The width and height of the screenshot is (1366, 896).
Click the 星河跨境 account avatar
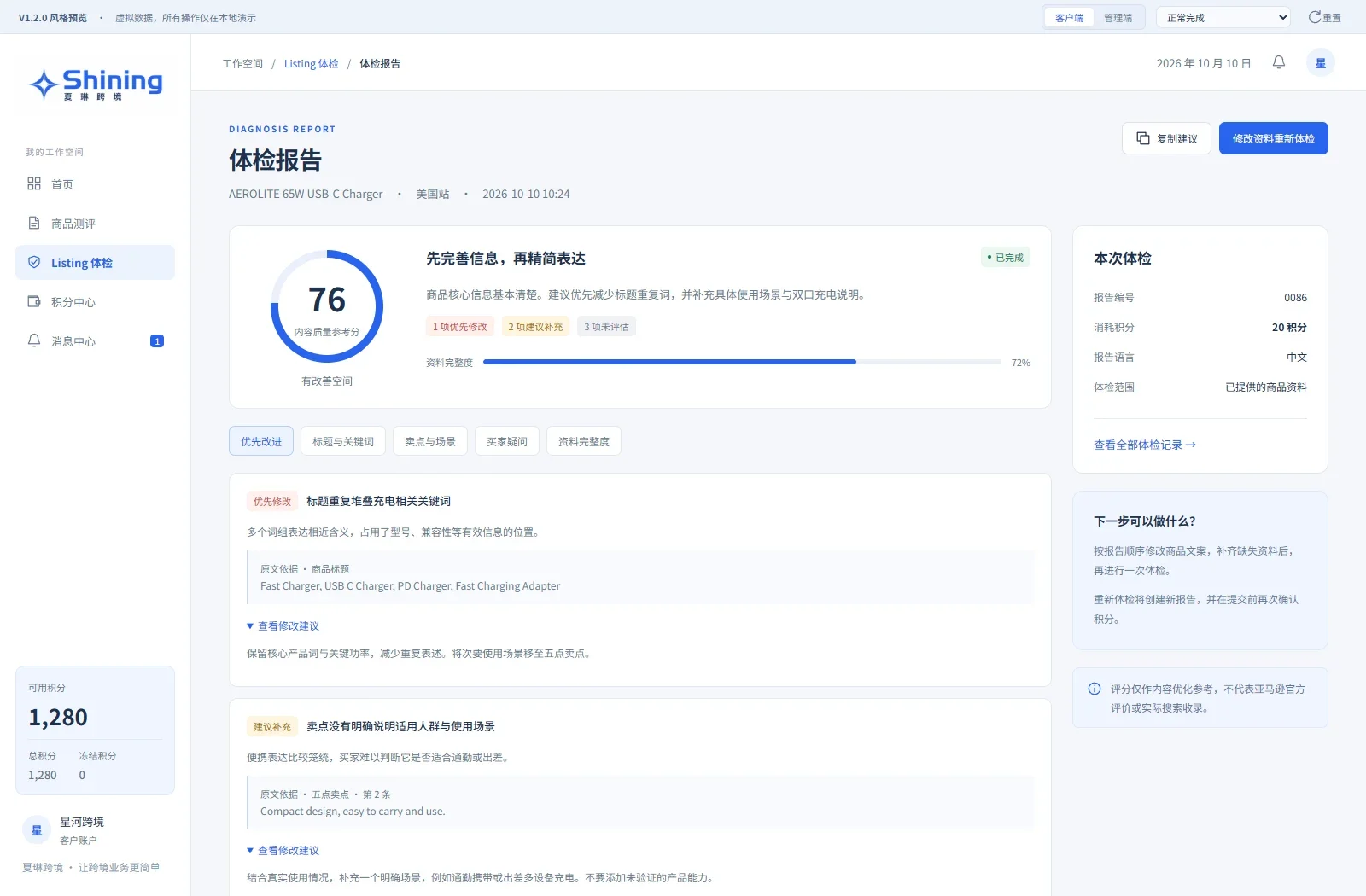[37, 830]
